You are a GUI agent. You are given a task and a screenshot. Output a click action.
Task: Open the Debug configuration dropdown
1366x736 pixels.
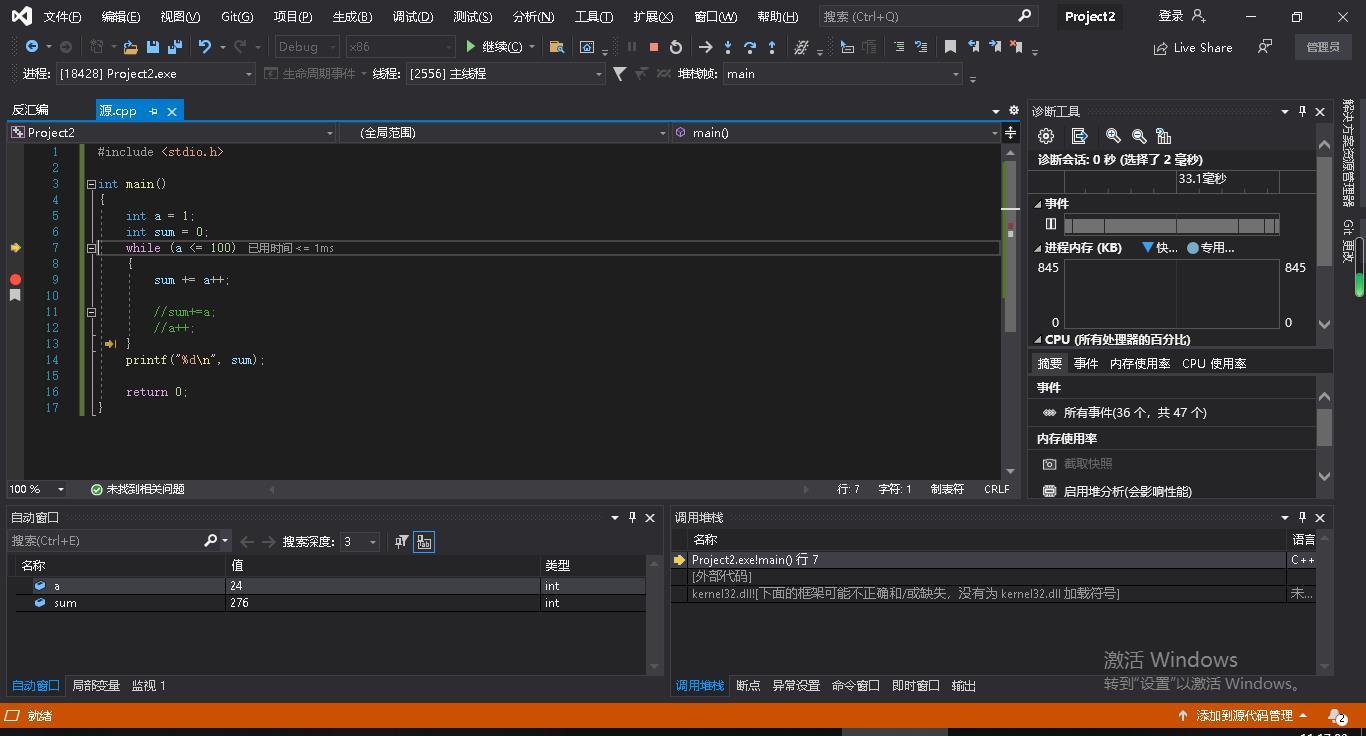pyautogui.click(x=307, y=47)
